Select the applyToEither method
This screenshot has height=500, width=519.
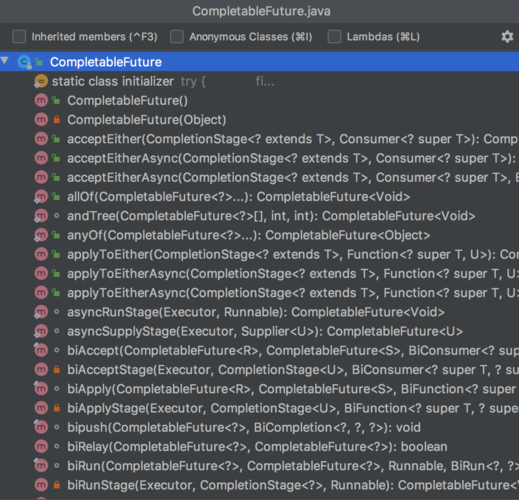pos(259,254)
